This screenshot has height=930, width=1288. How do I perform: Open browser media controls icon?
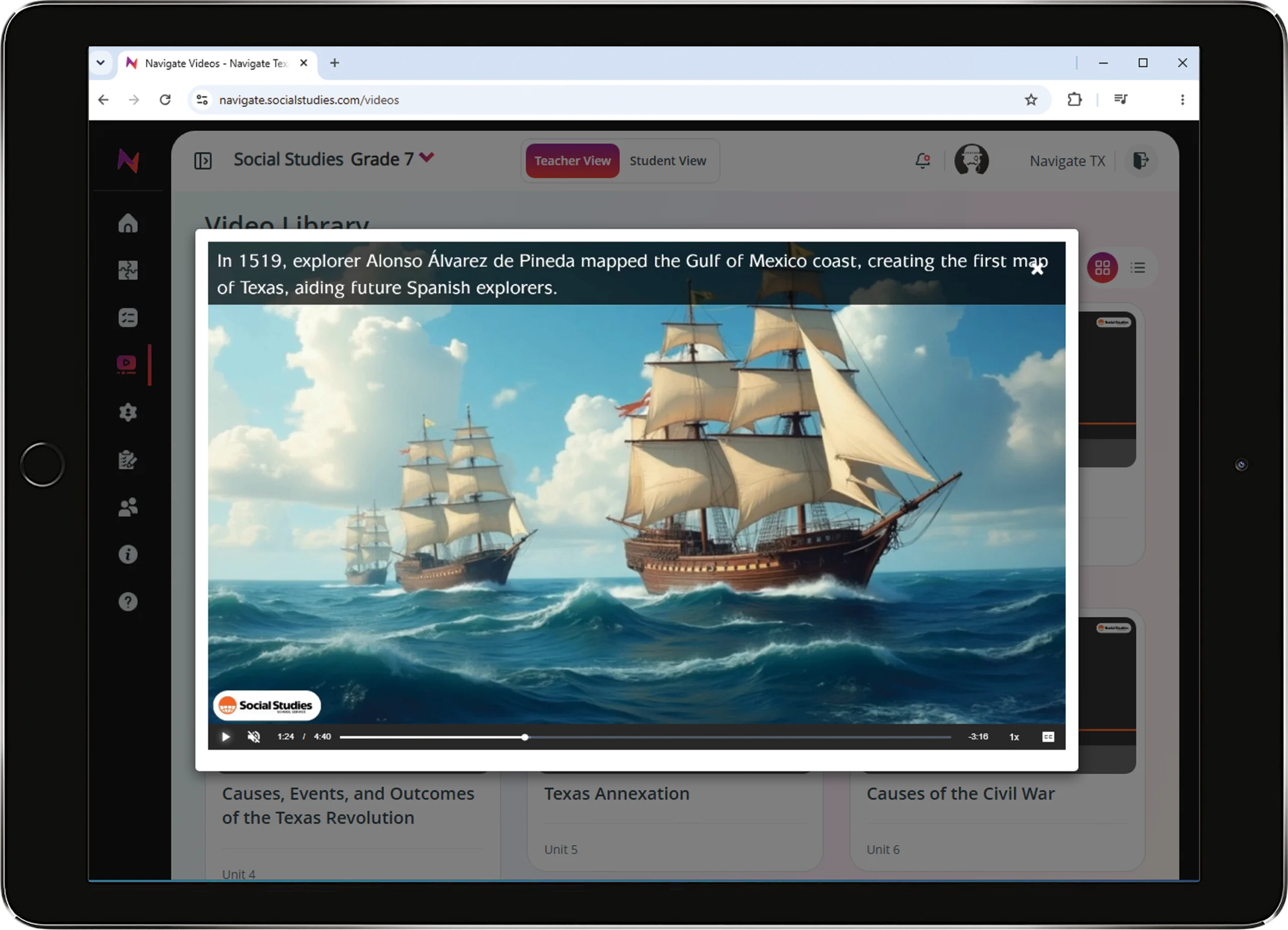(1120, 100)
